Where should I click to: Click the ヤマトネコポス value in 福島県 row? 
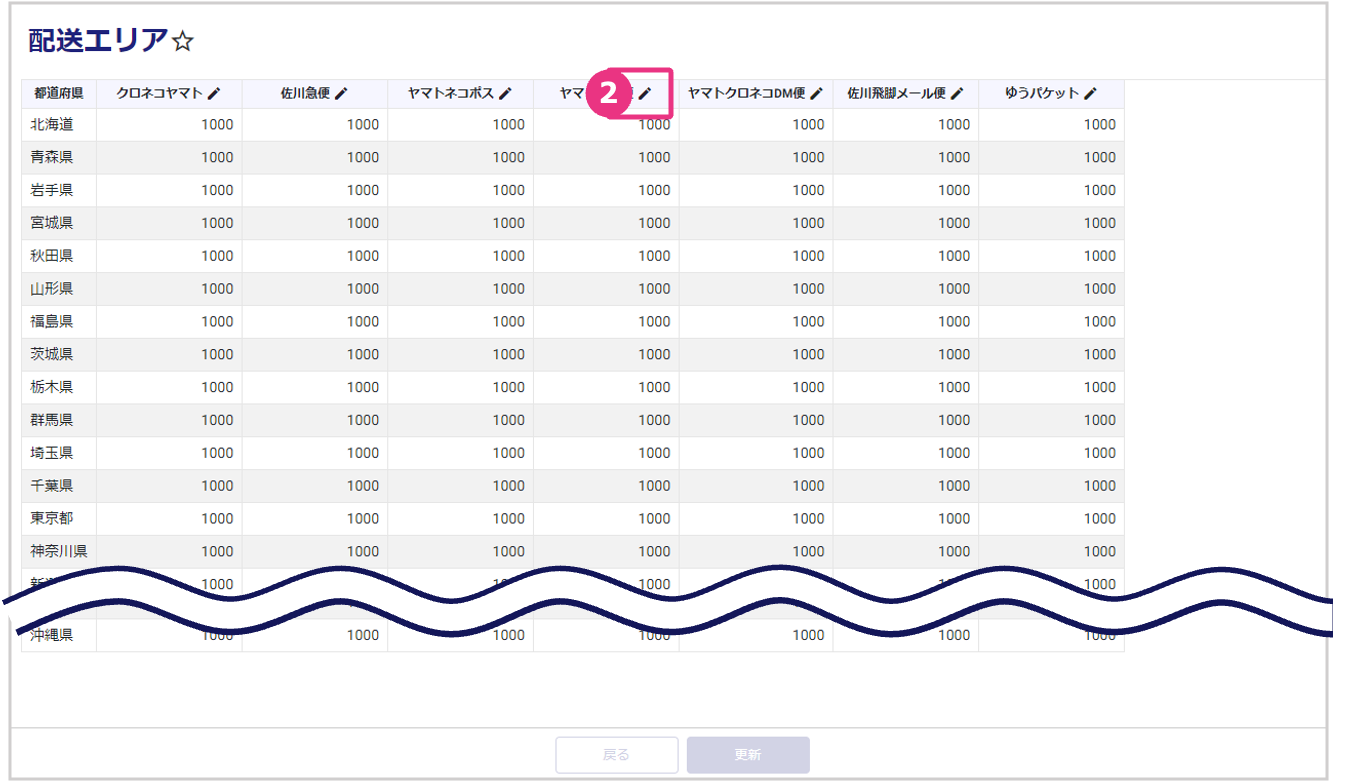[508, 321]
